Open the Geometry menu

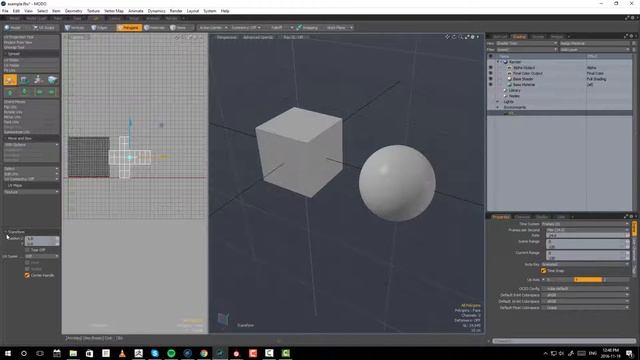[73, 11]
